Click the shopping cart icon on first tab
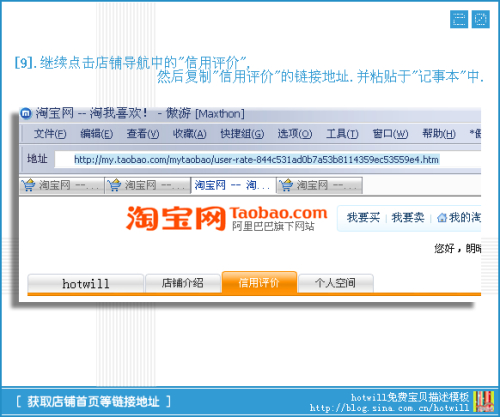Viewport: 500px width, 417px height. [29, 185]
